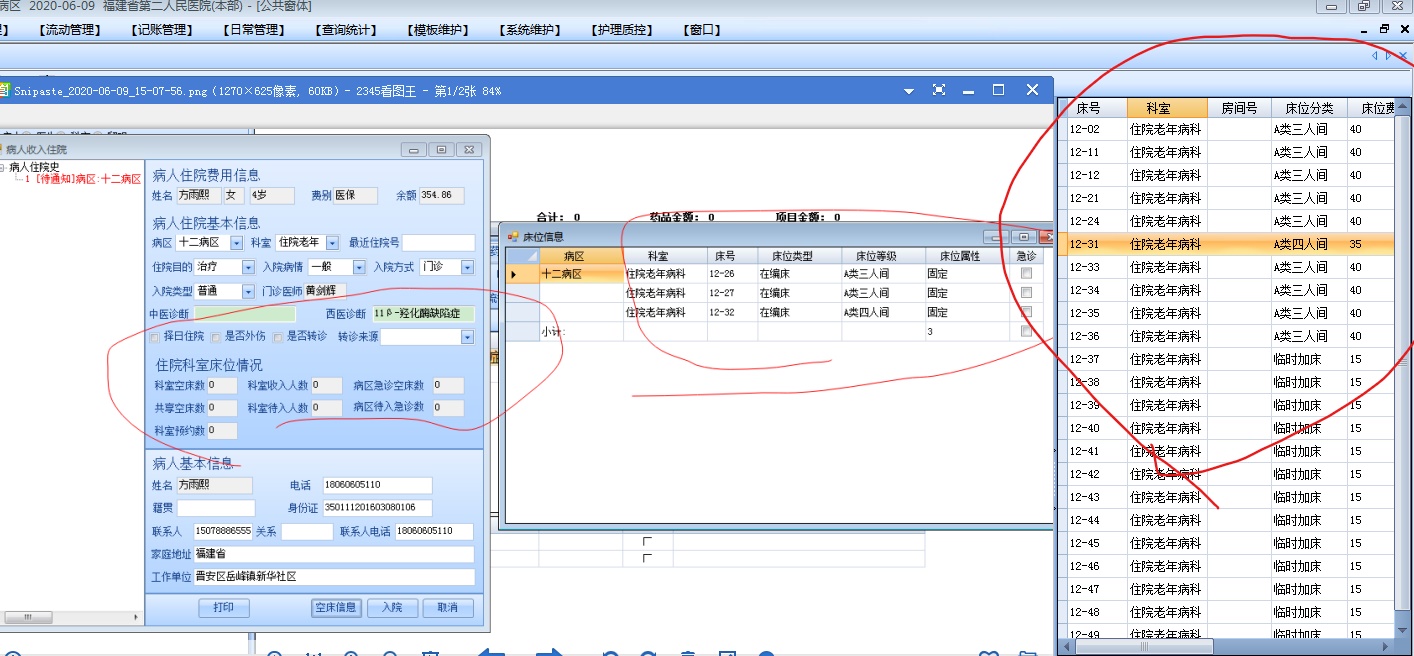Open the 入院类型 dropdown showing 普通
Image resolution: width=1414 pixels, height=656 pixels.
pyautogui.click(x=249, y=291)
